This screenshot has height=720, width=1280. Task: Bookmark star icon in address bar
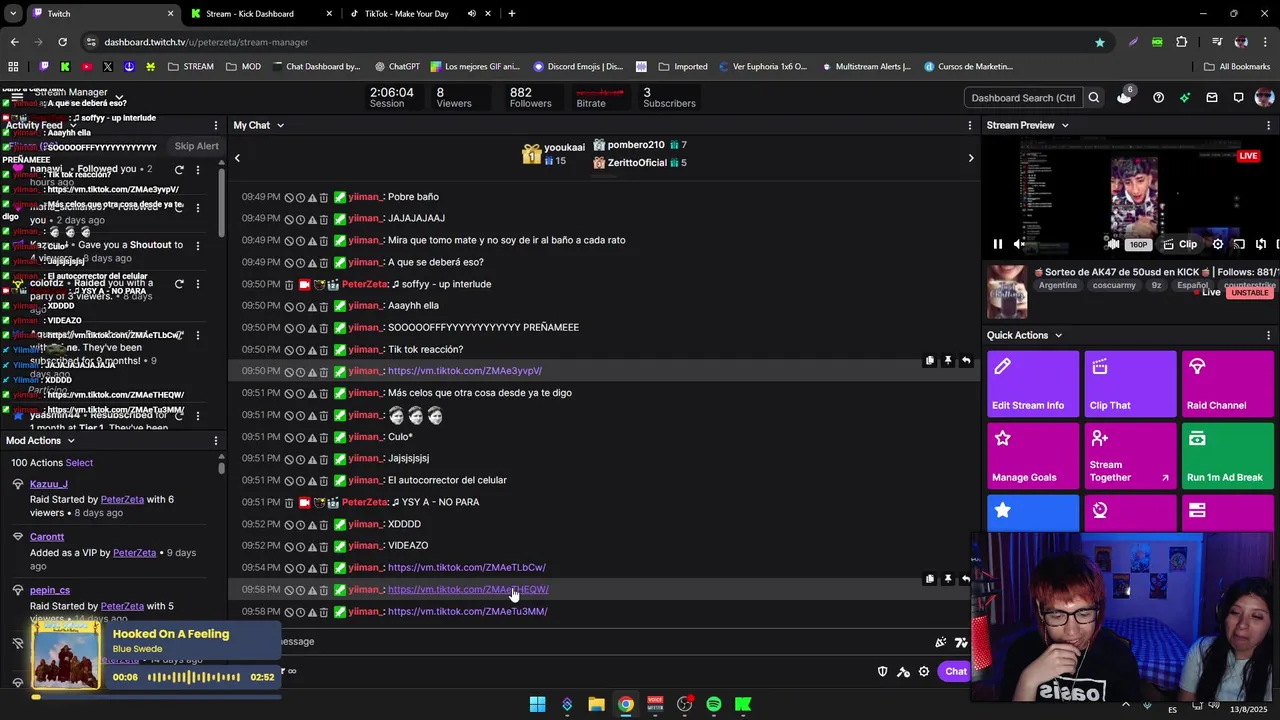[1100, 42]
